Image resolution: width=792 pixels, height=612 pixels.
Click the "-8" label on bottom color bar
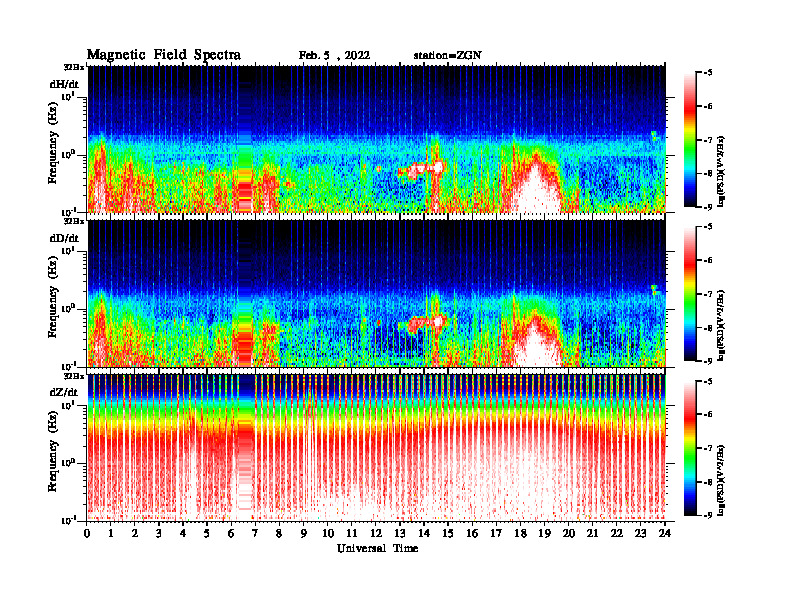pos(708,482)
